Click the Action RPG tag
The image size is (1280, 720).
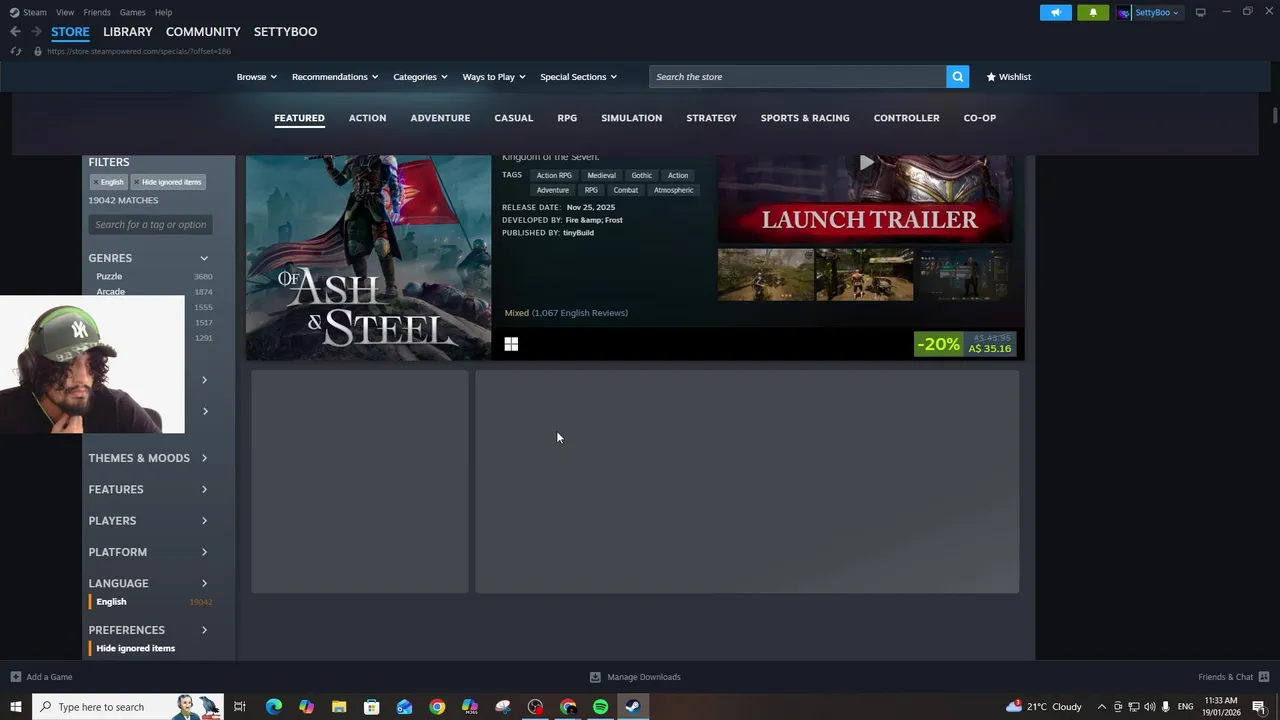(x=554, y=175)
